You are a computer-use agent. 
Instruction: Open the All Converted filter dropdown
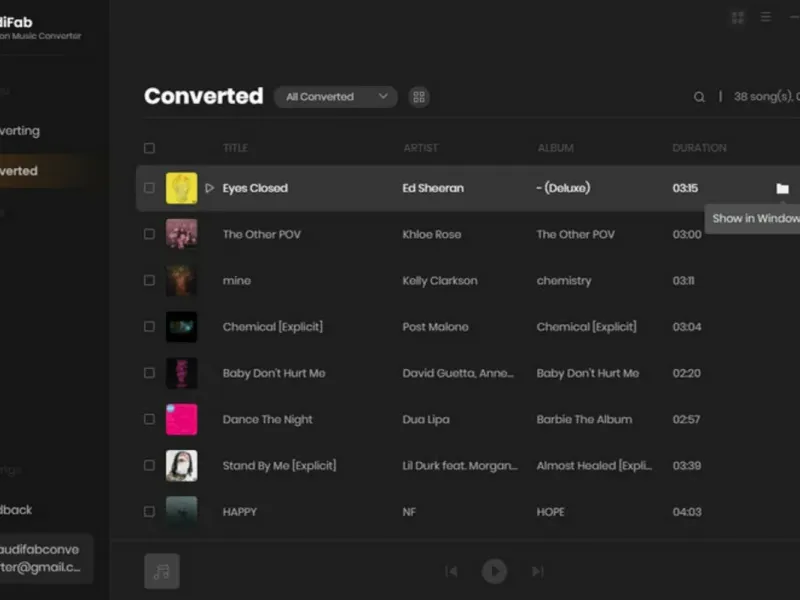point(336,97)
